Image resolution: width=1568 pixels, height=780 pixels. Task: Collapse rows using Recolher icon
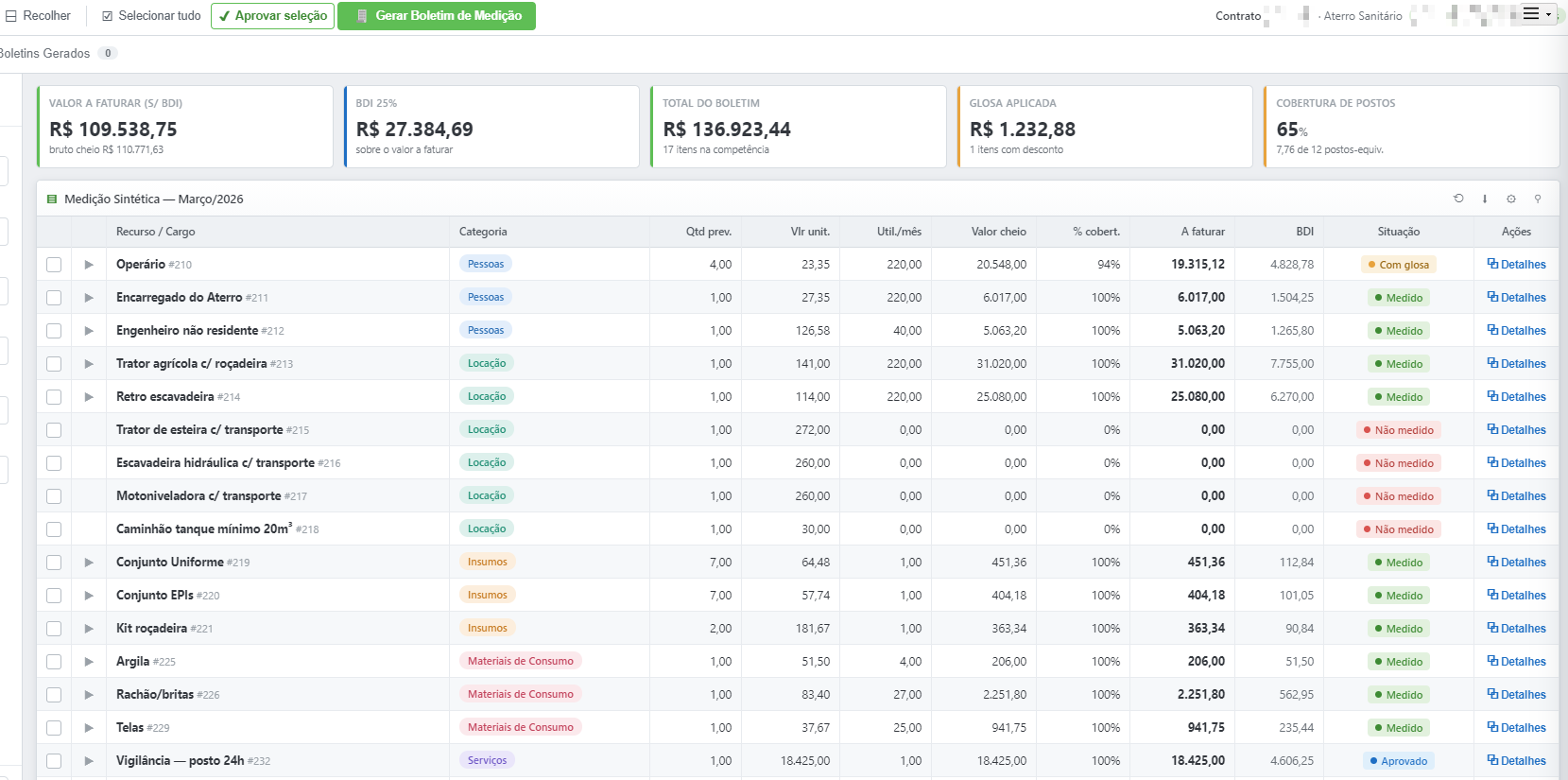tap(11, 16)
